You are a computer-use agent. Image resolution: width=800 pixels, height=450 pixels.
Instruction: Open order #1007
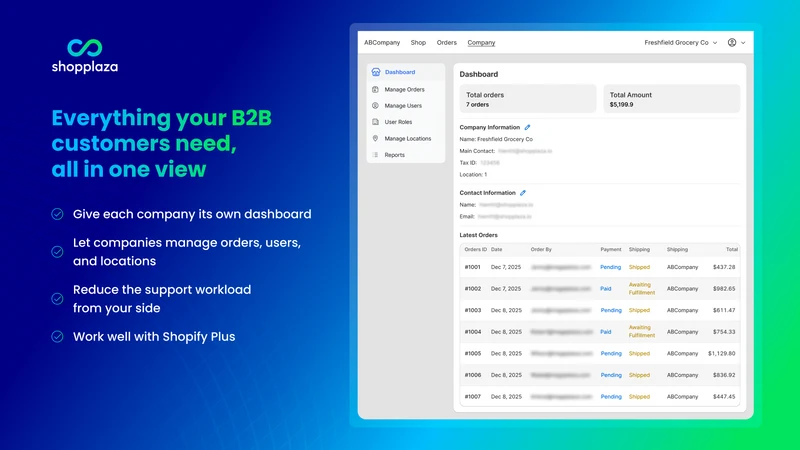coord(472,396)
